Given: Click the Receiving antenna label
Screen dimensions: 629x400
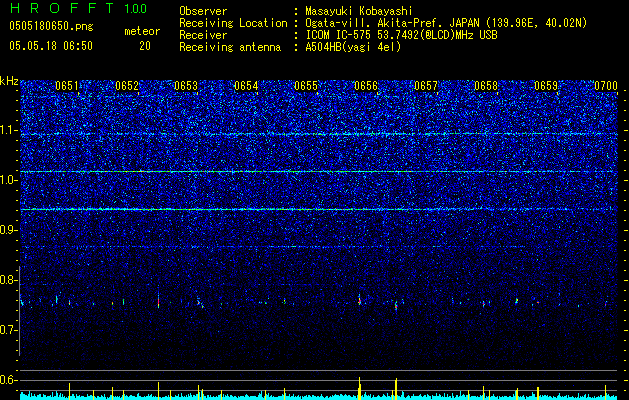Looking at the screenshot, I should (230, 47).
